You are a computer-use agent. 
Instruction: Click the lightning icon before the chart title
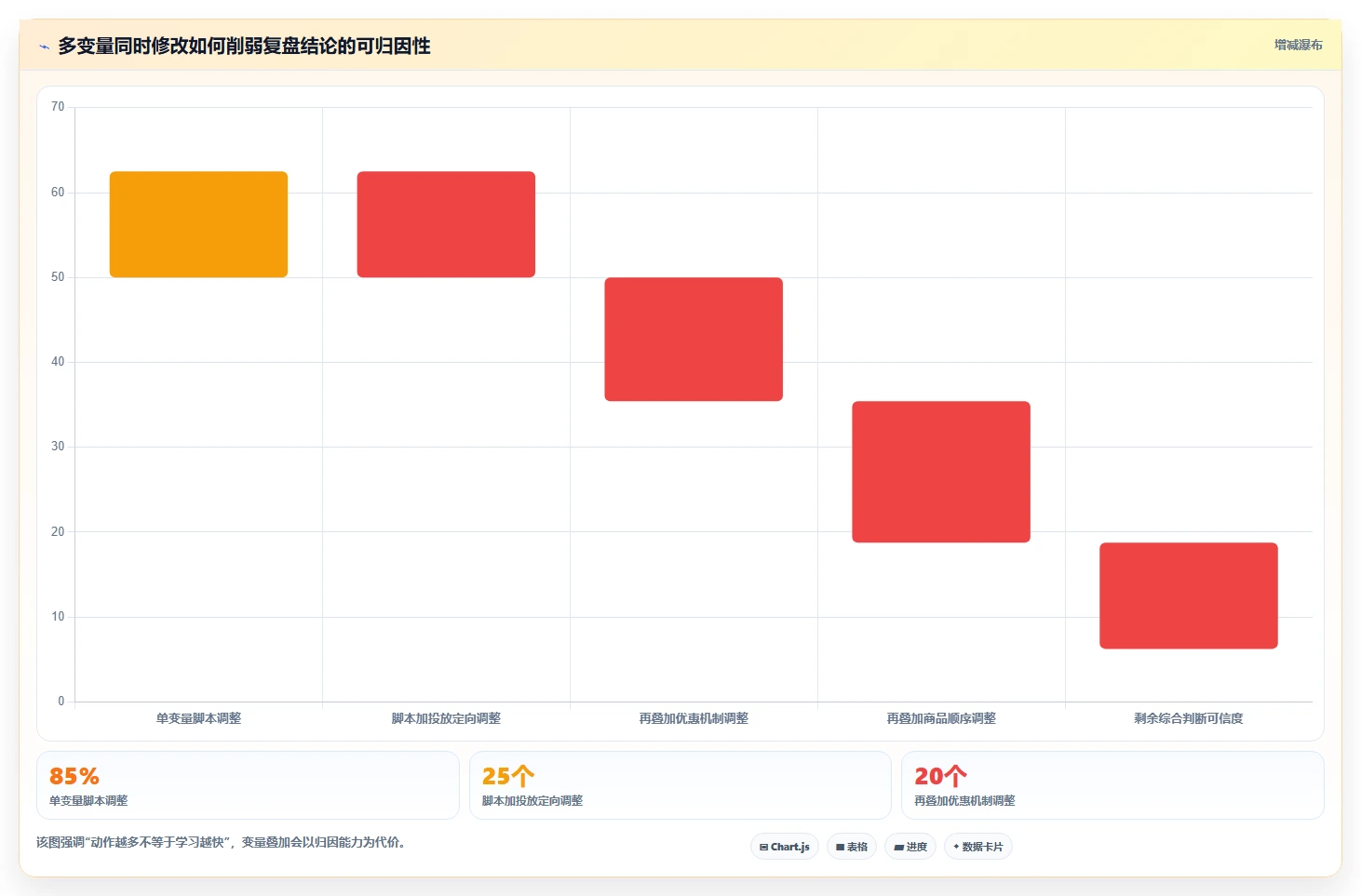(44, 47)
